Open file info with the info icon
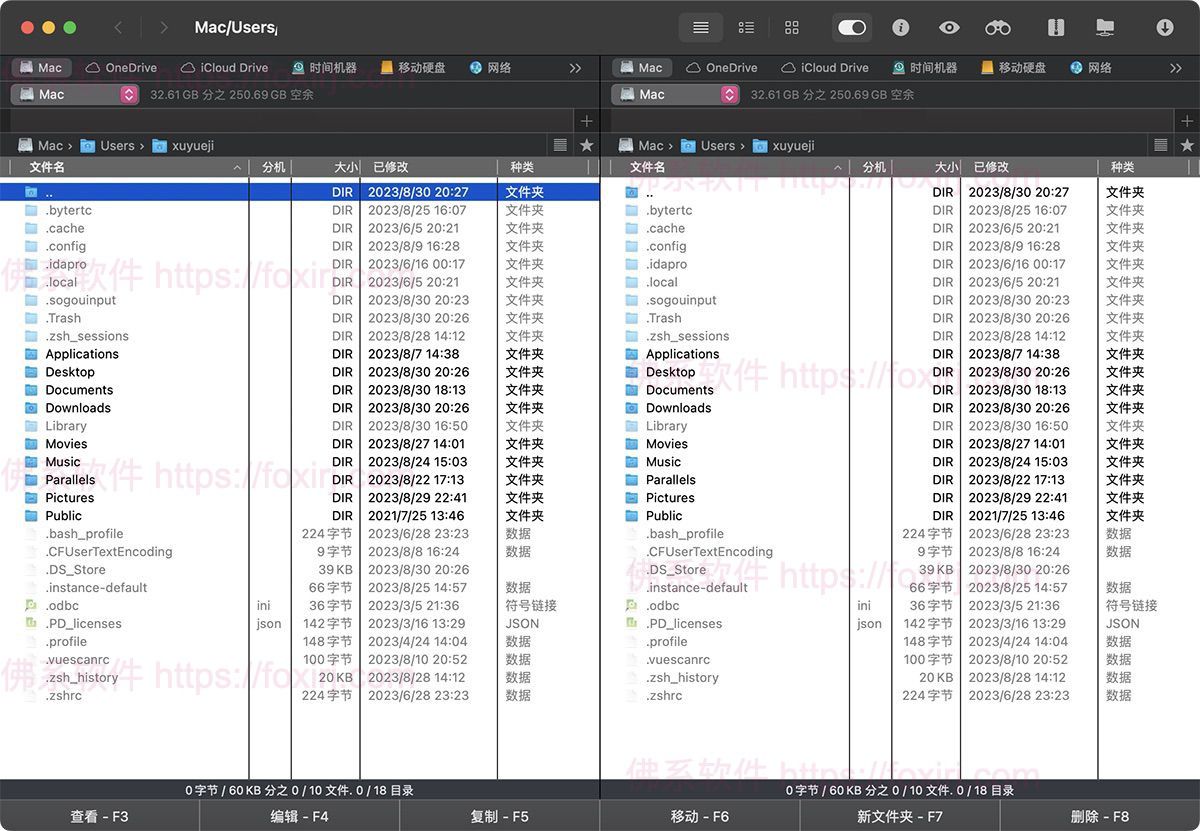The image size is (1200, 831). 902,27
